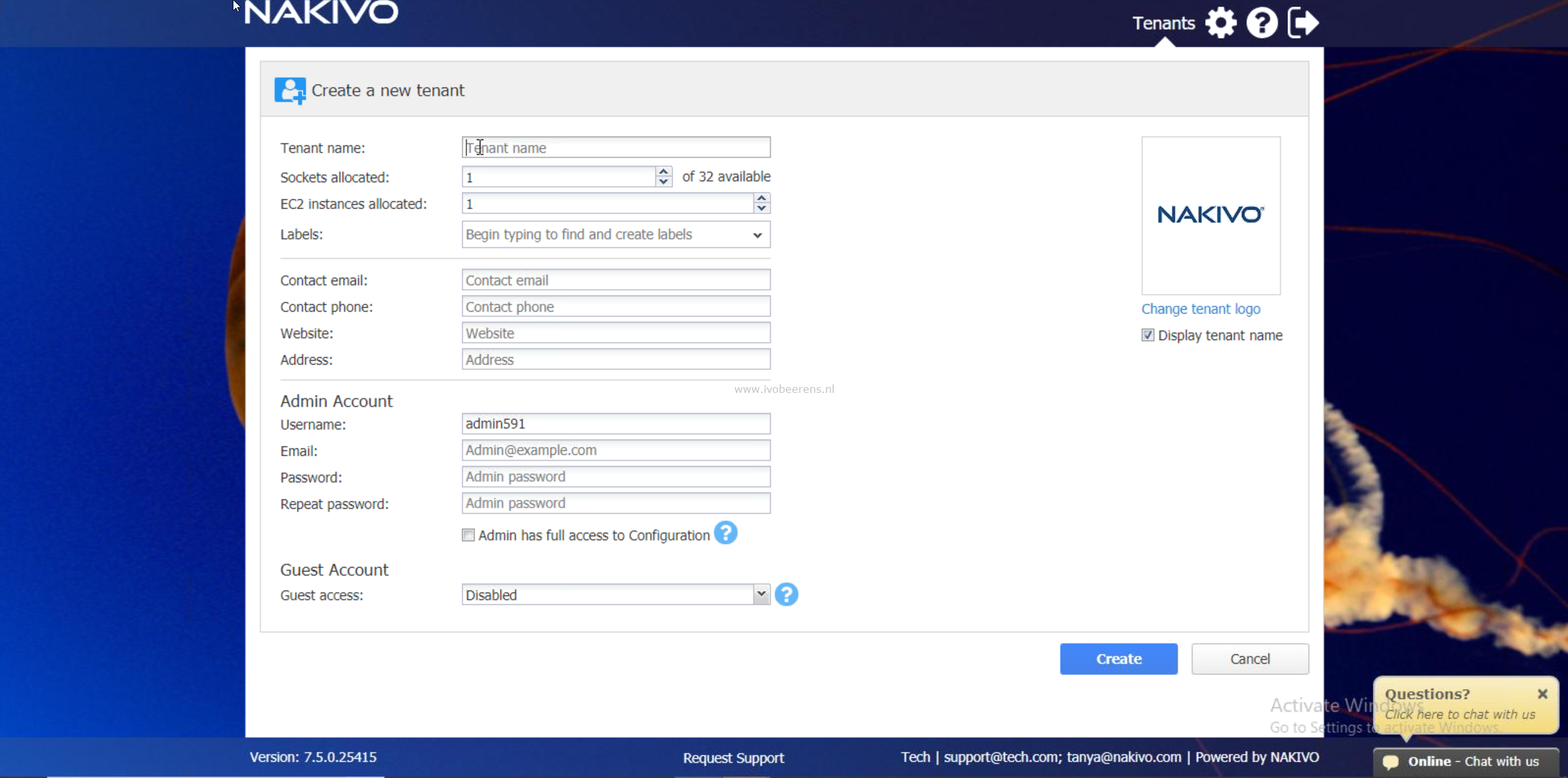Image resolution: width=1568 pixels, height=778 pixels.
Task: Click support@tech.com email in footer
Action: 1003,757
